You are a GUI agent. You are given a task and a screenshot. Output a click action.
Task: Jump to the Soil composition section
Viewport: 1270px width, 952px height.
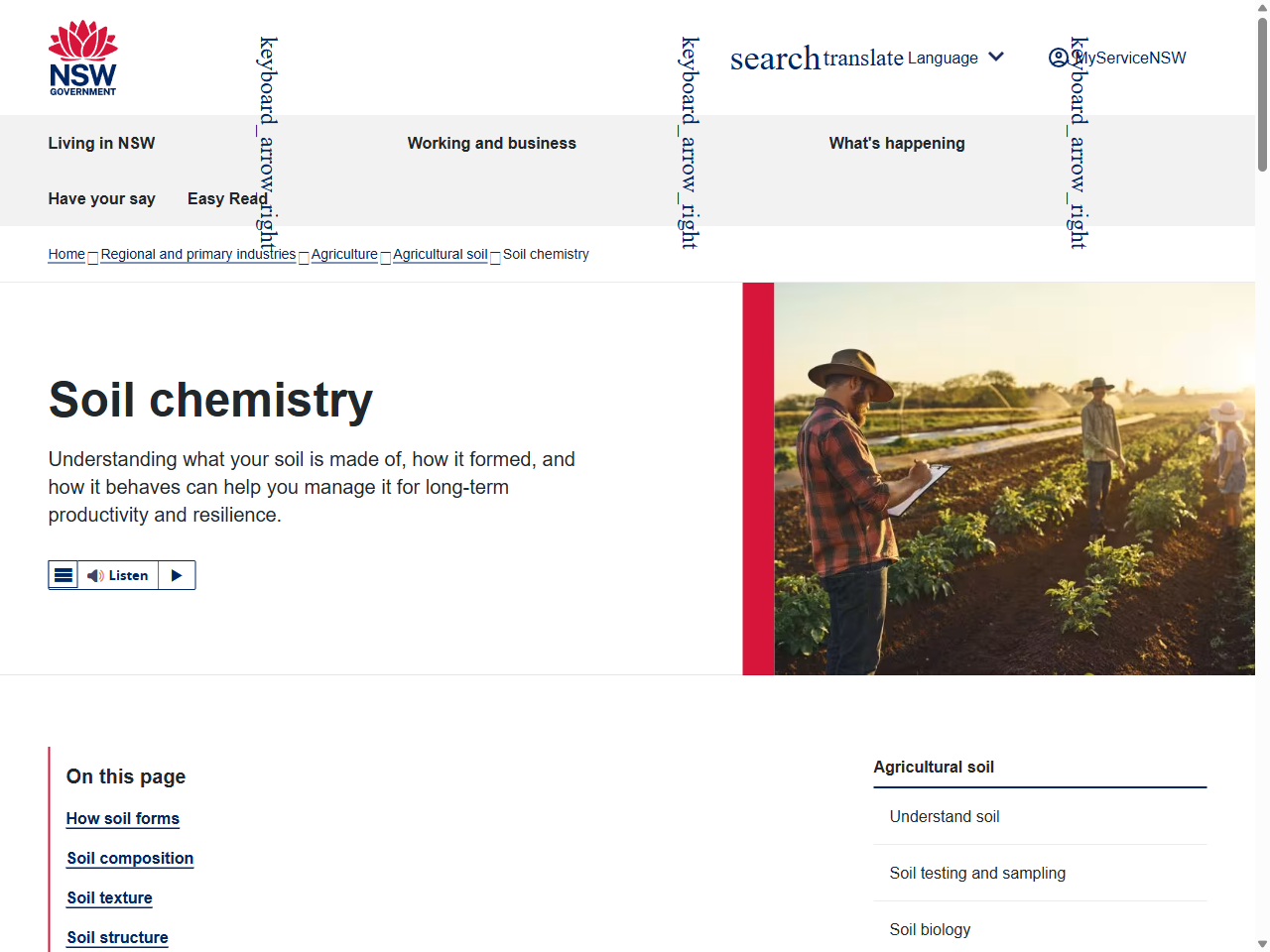[x=130, y=858]
